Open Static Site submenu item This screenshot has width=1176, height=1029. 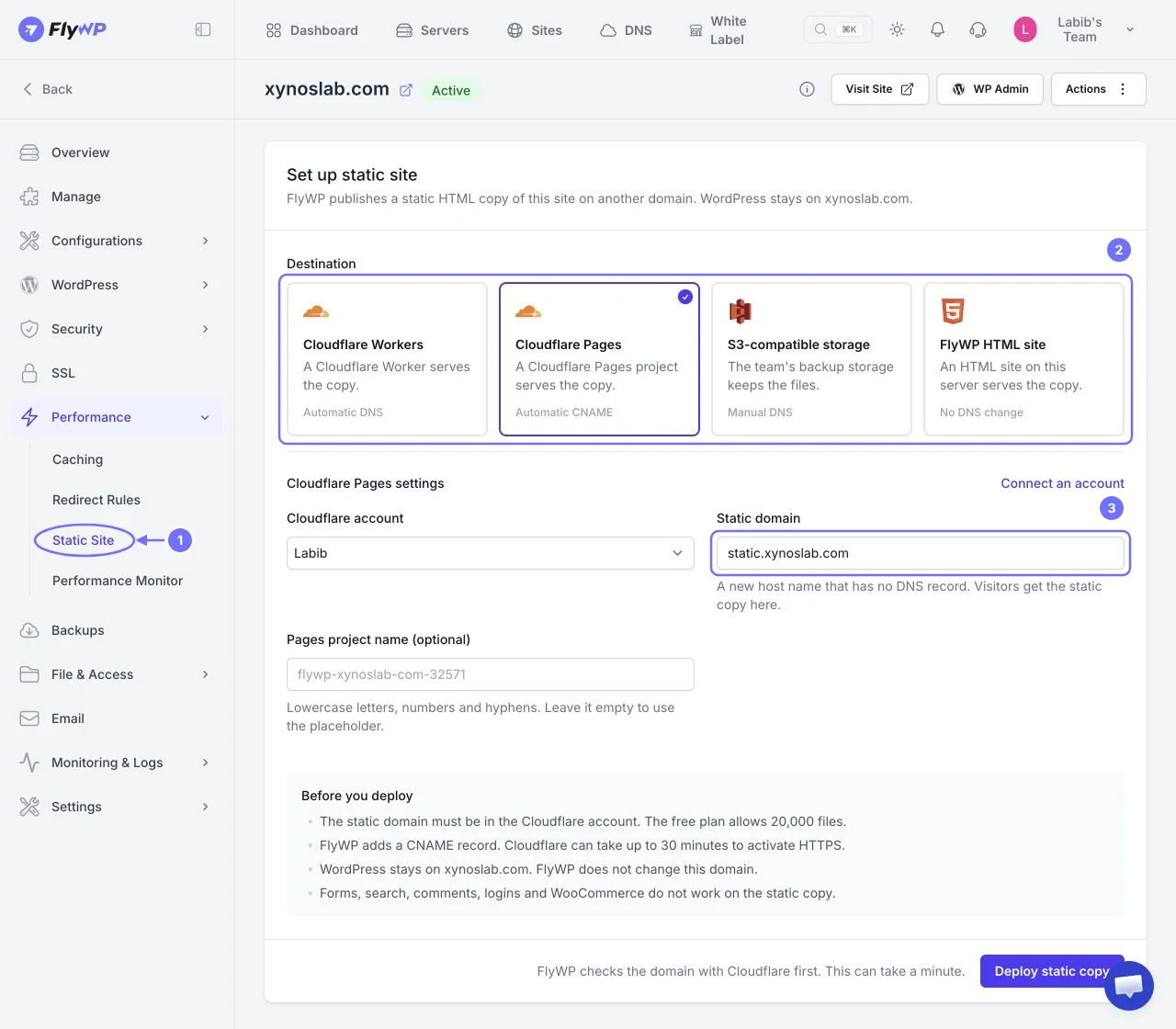[x=84, y=540]
